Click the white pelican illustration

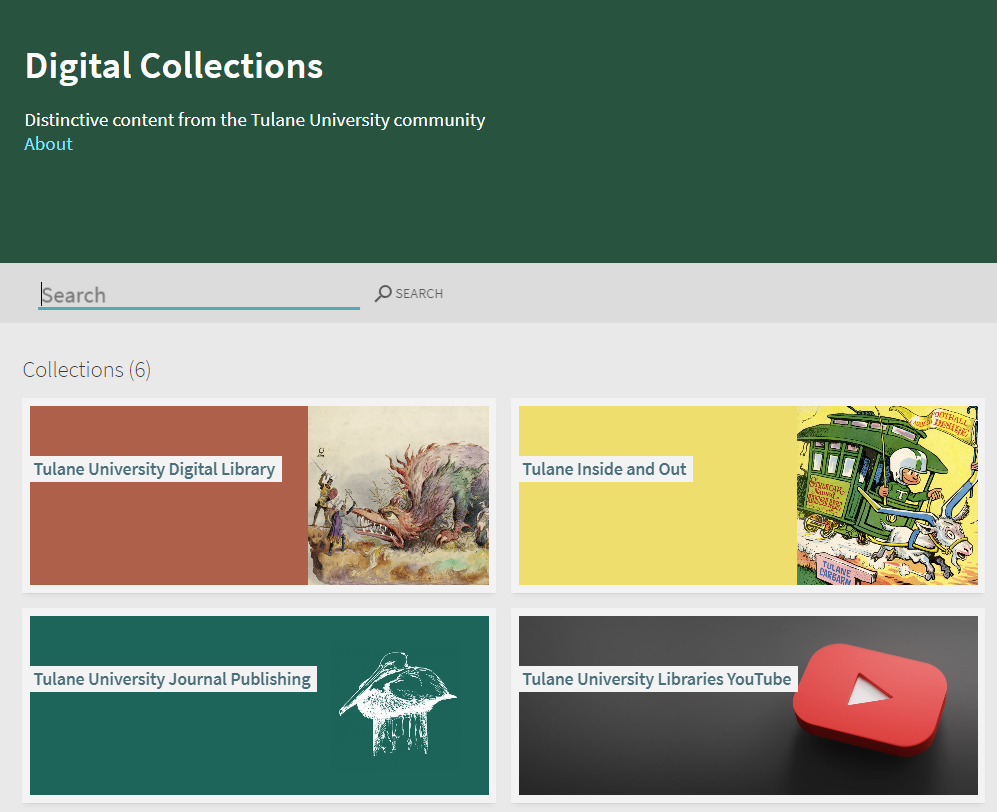point(397,702)
